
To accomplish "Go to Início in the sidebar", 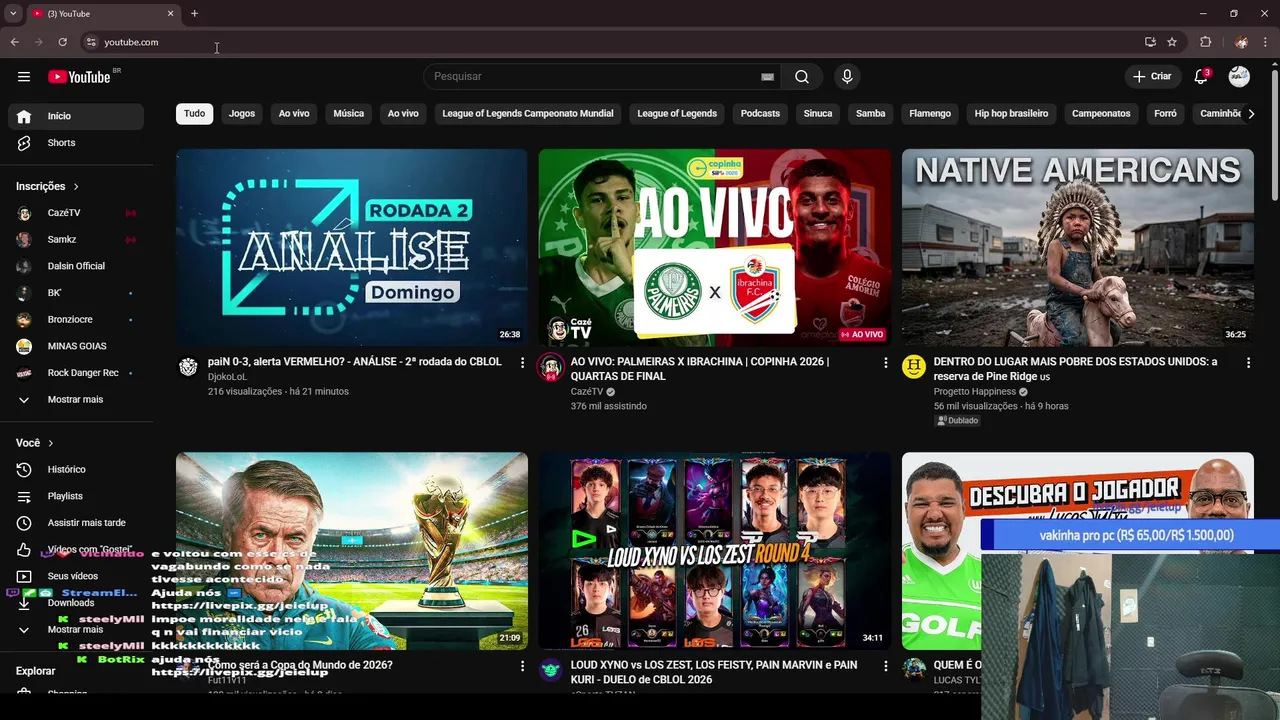I will click(x=76, y=116).
